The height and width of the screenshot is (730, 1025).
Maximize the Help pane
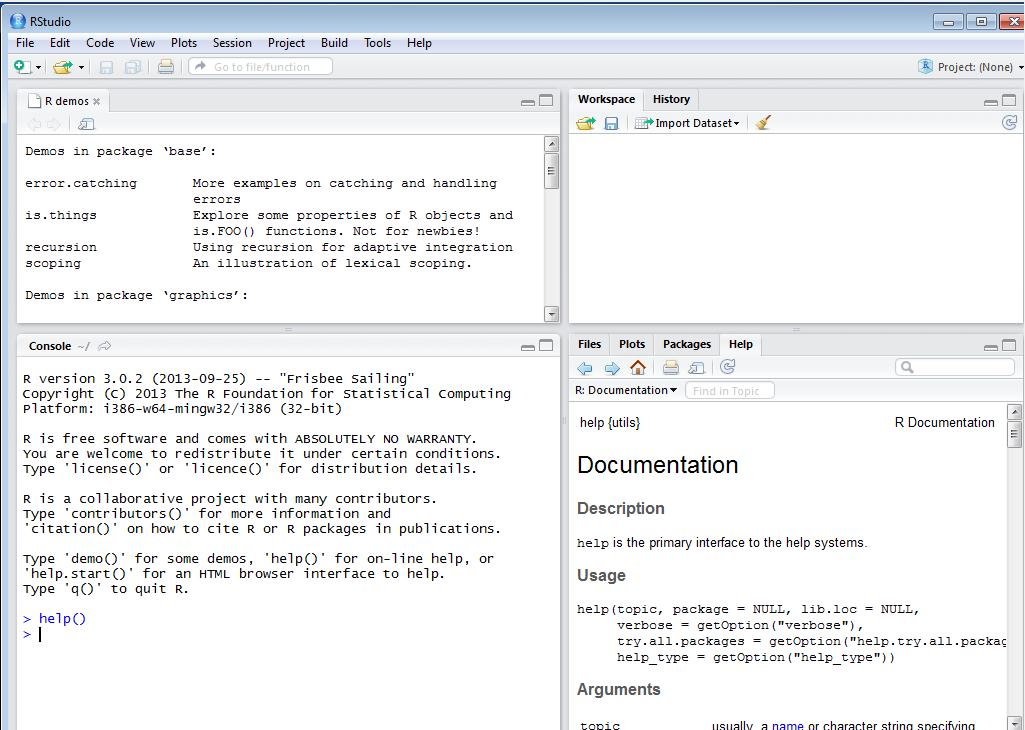[1009, 345]
